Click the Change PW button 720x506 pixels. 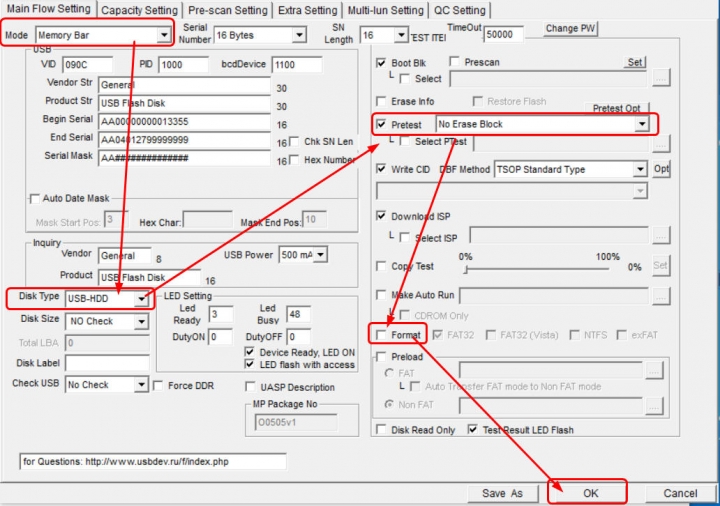[x=570, y=28]
